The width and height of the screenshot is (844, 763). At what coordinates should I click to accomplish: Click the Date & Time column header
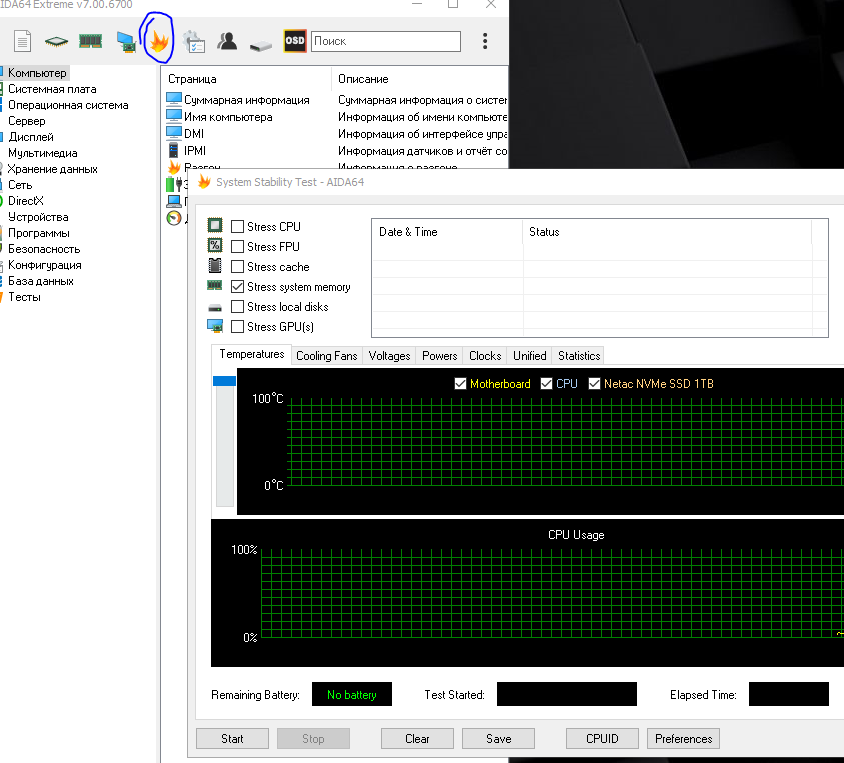[x=447, y=232]
